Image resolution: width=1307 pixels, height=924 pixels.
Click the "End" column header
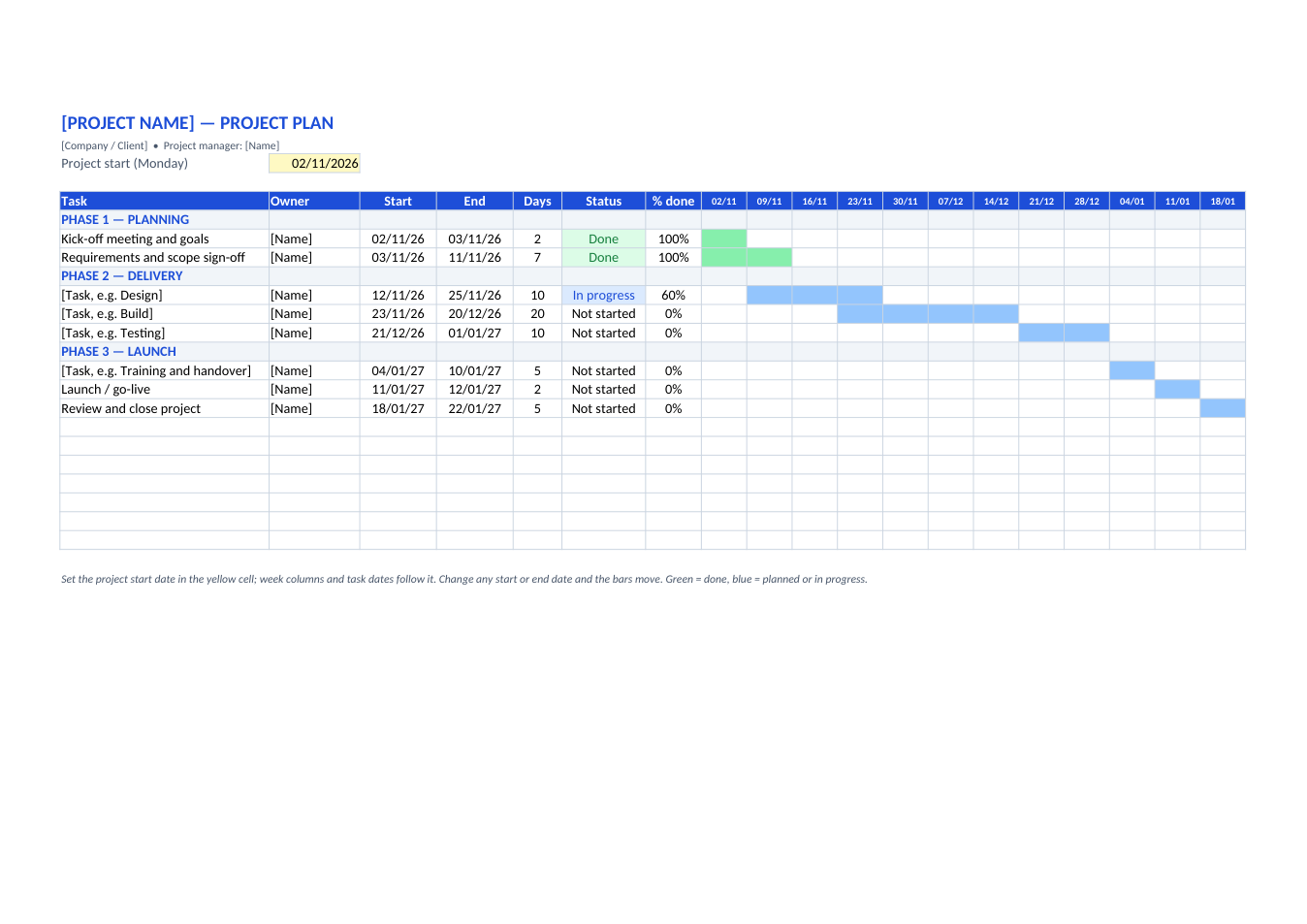pos(474,201)
